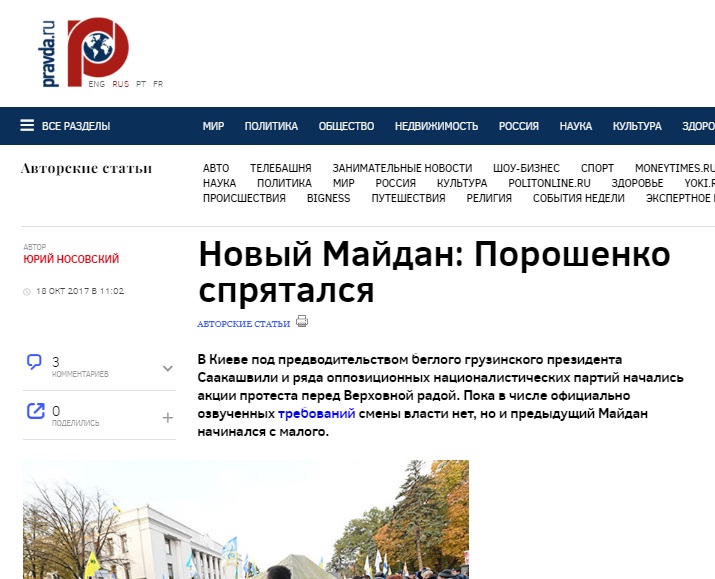Open the ШОУ-БИЗНЕС subsection

[526, 168]
